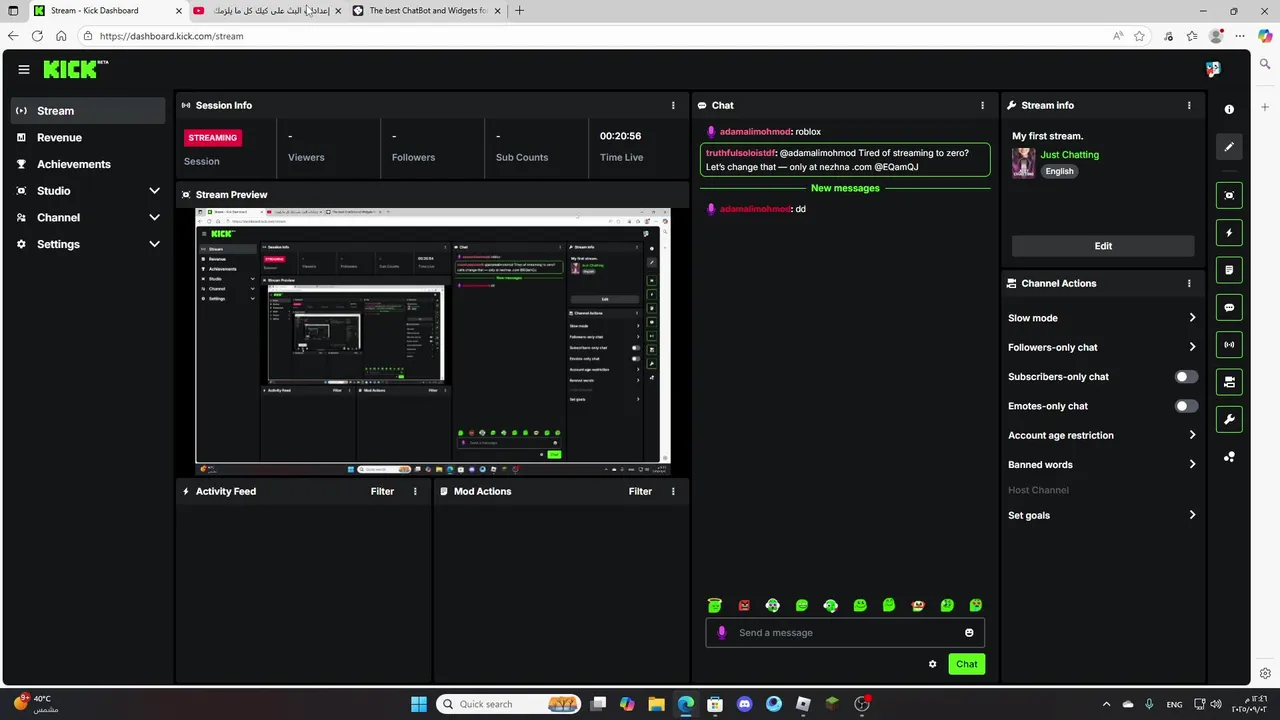
Task: Click the English language tag
Action: point(1059,171)
